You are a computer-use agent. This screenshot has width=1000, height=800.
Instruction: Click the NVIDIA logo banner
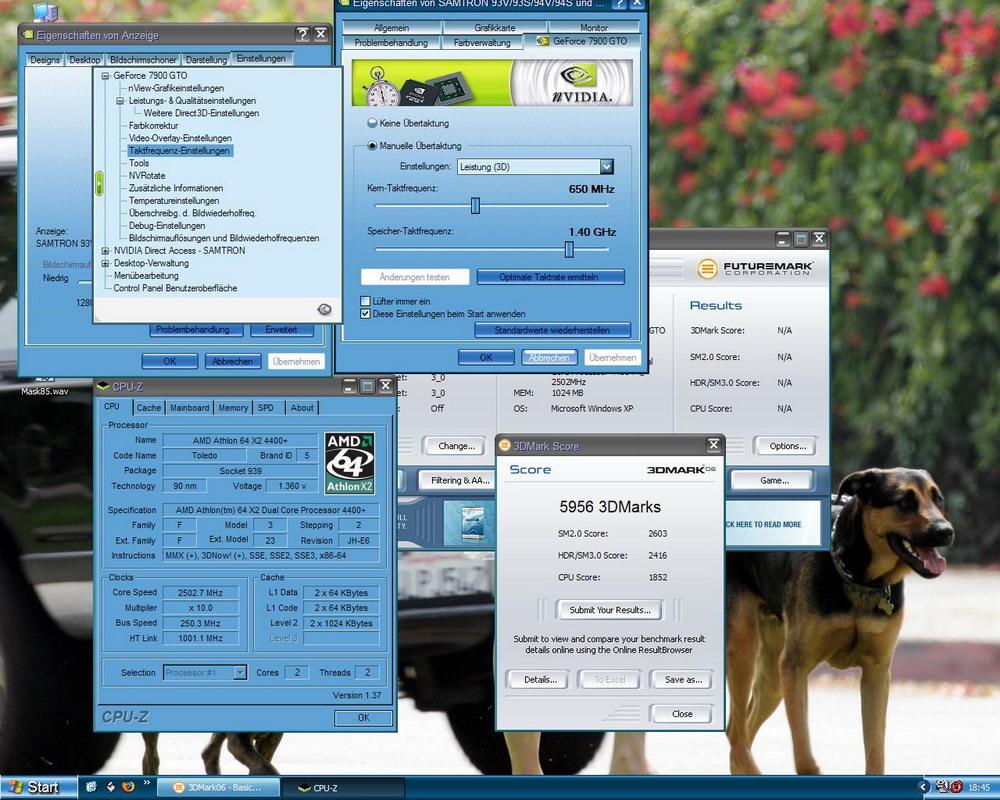[x=492, y=83]
